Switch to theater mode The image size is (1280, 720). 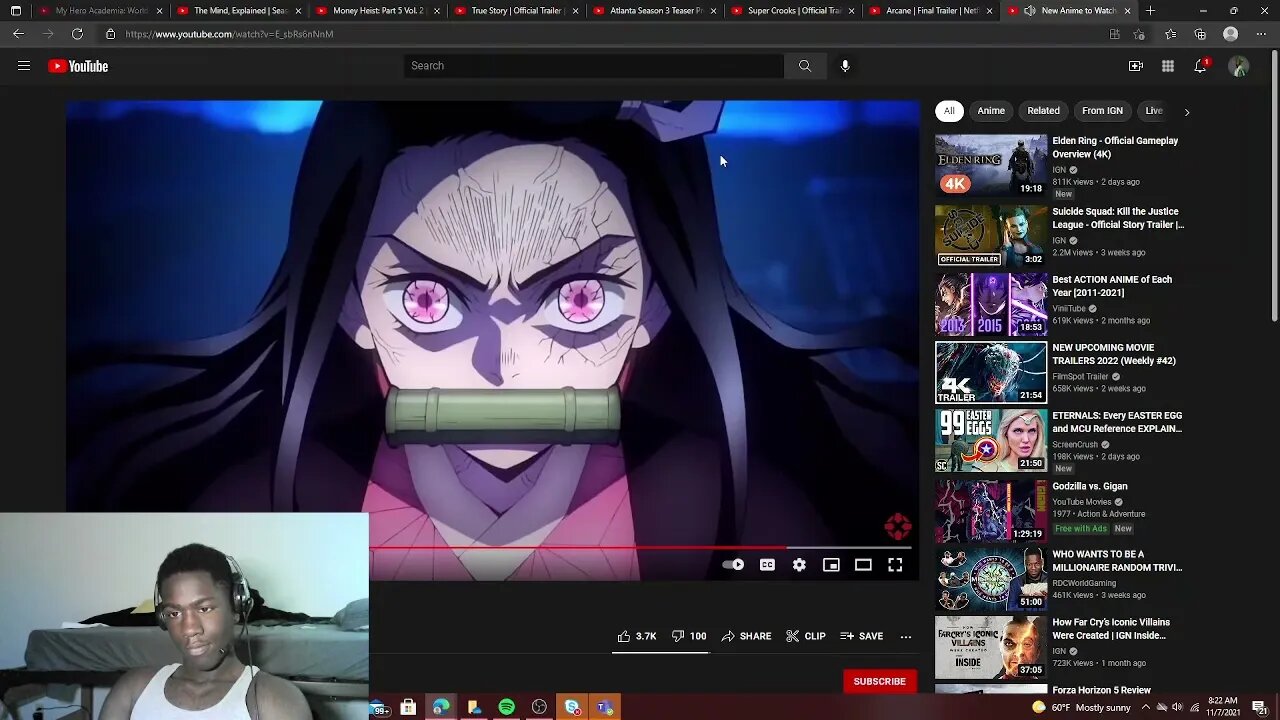coord(863,565)
